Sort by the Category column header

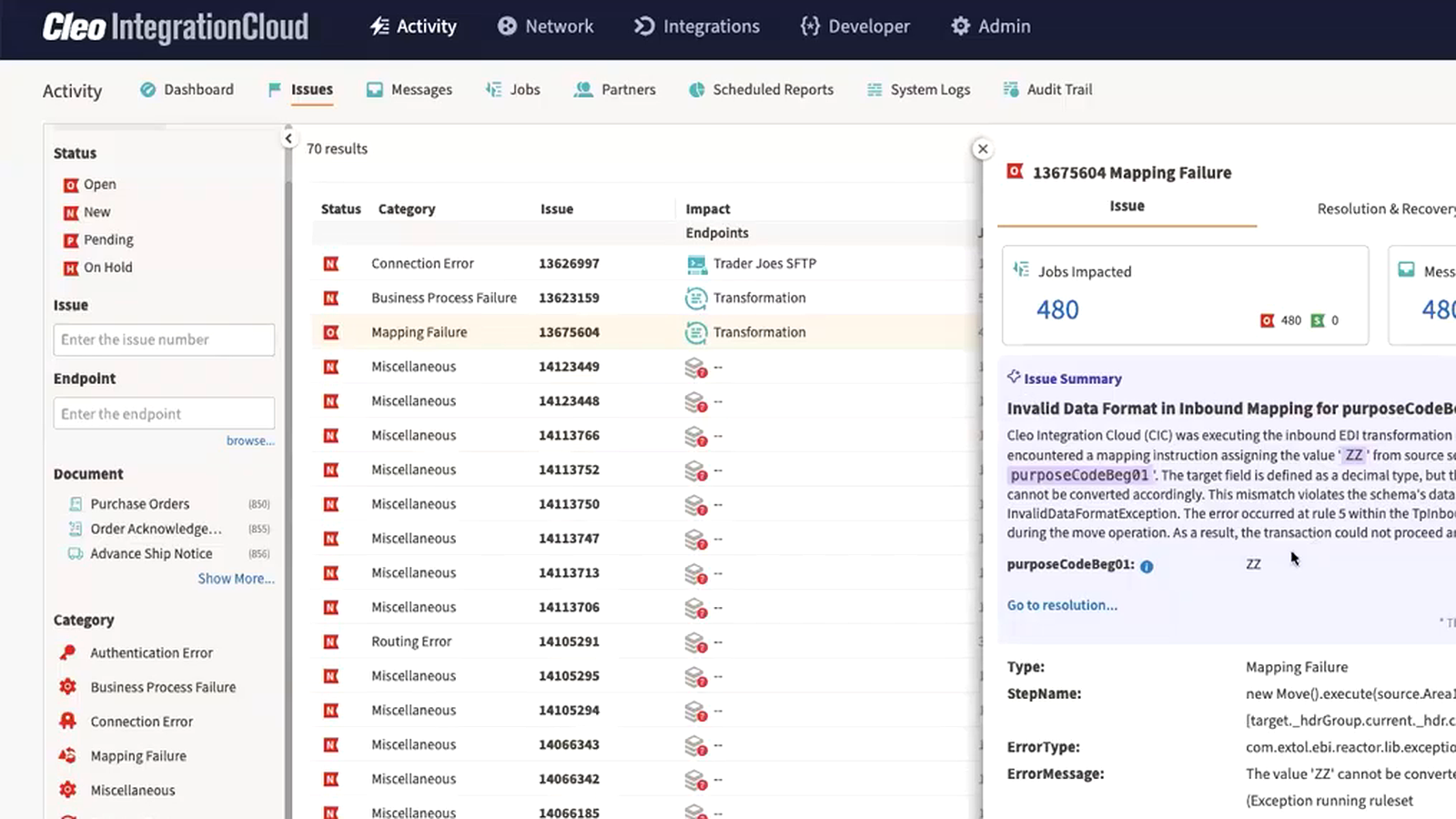click(407, 208)
